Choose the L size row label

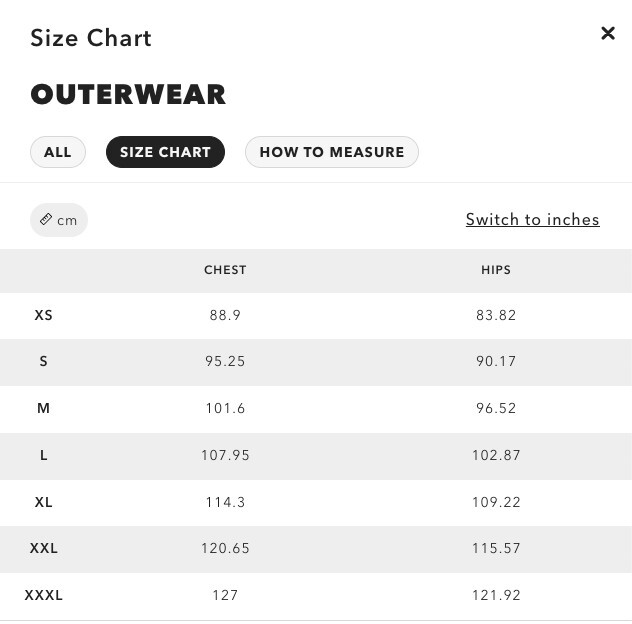pos(44,455)
